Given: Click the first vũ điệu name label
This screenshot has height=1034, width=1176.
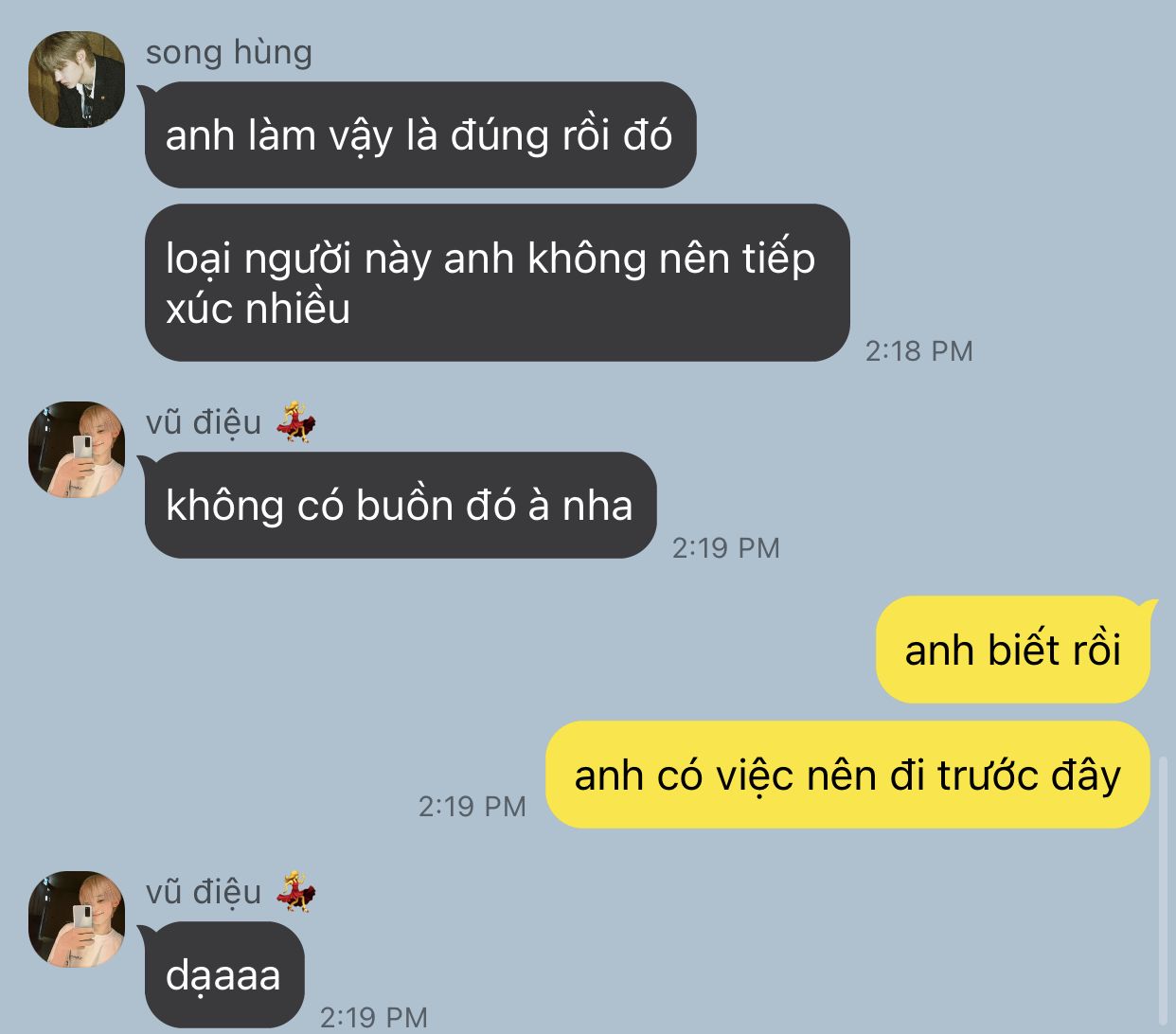Looking at the screenshot, I should [204, 422].
